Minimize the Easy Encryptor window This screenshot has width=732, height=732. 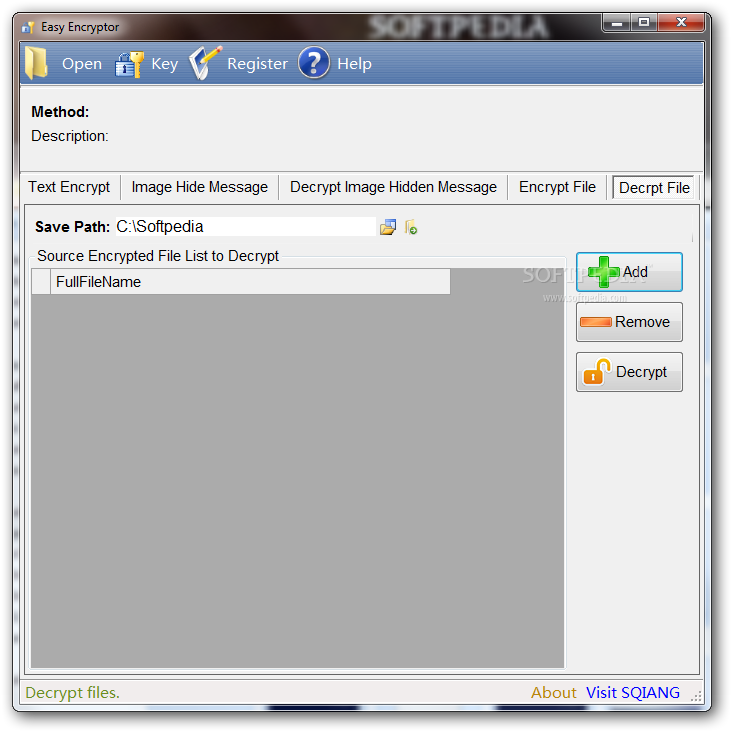click(617, 22)
